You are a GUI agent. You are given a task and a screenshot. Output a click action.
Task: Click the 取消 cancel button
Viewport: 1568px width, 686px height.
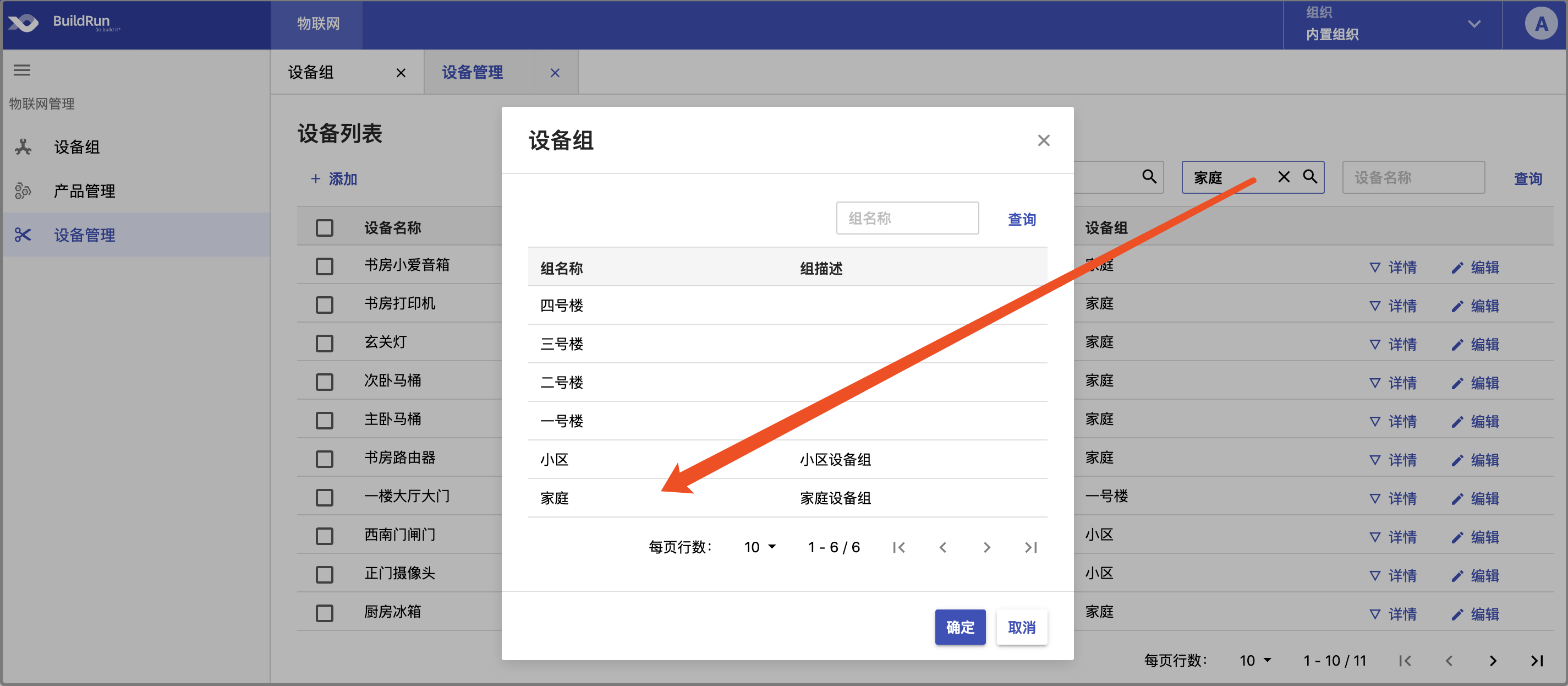coord(1021,628)
